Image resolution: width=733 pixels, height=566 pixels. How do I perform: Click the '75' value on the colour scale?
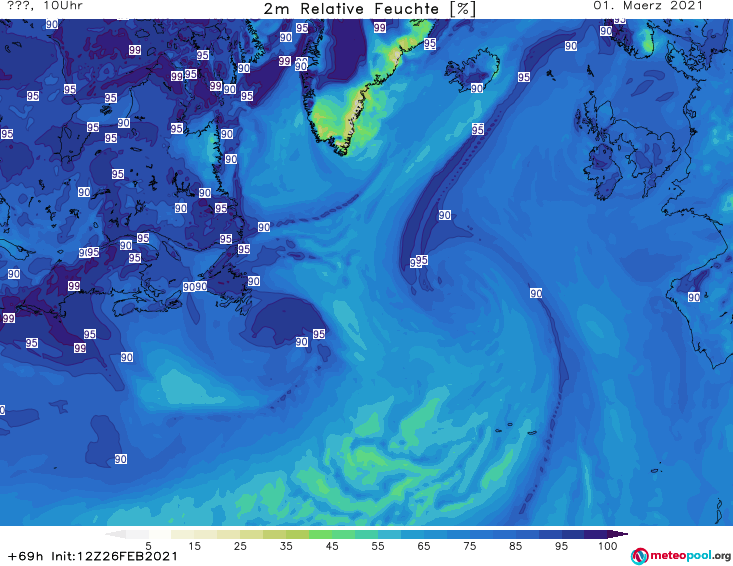pos(469,546)
